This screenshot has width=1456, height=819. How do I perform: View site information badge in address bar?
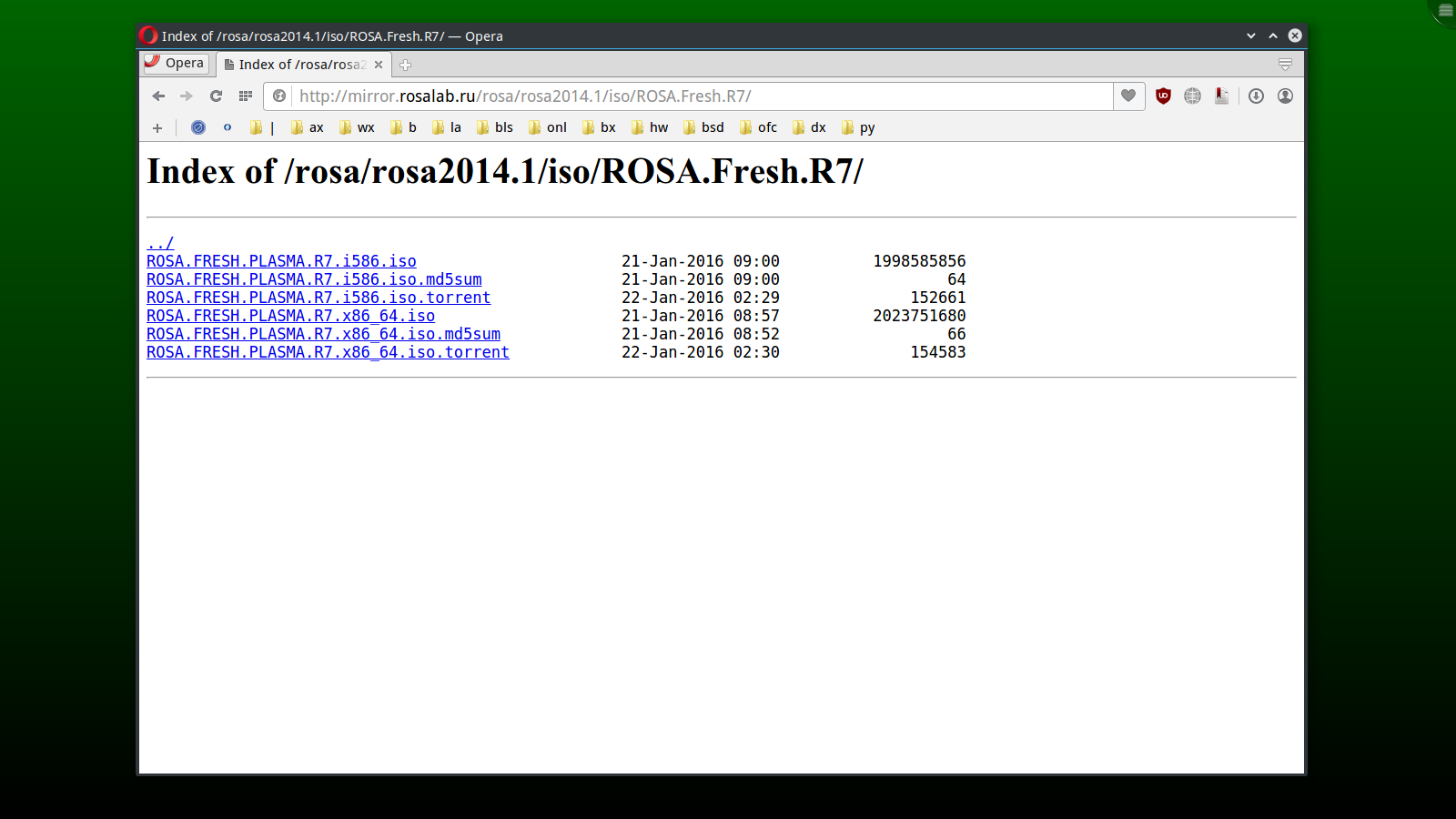[x=279, y=96]
